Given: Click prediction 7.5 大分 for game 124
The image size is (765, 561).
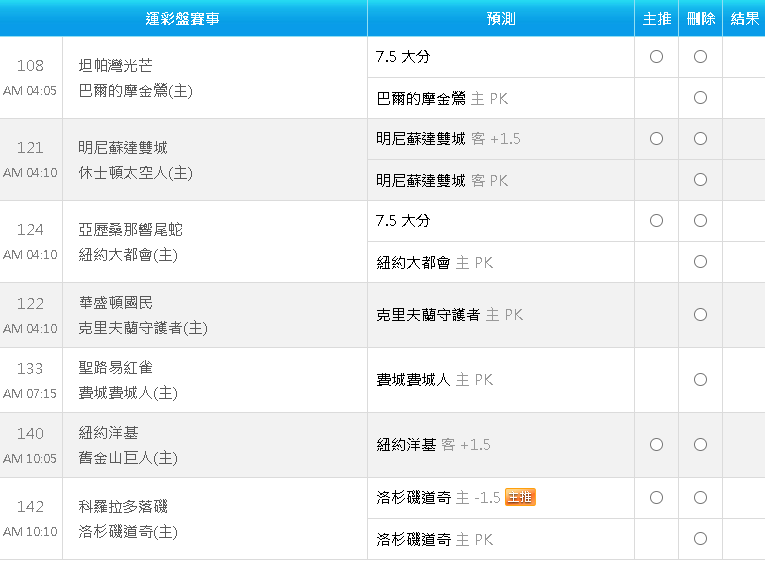Looking at the screenshot, I should (403, 220).
